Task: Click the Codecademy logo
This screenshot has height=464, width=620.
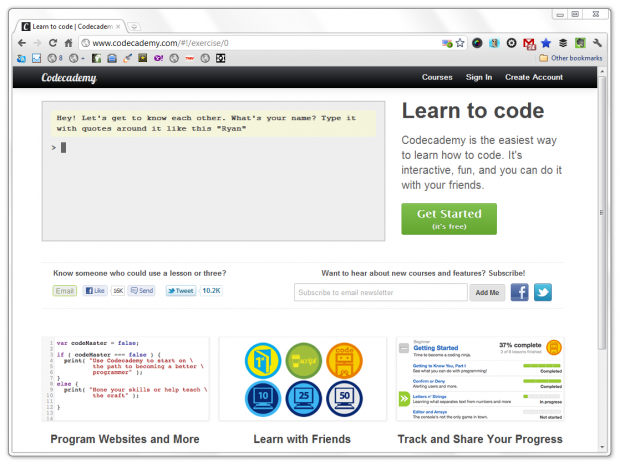Action: [x=69, y=78]
